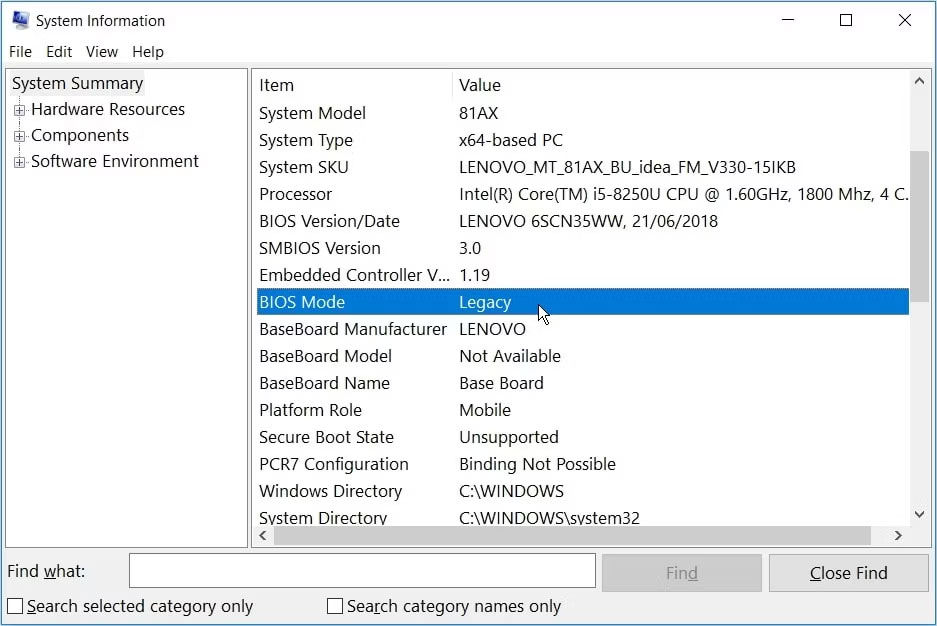The image size is (937, 626).
Task: Maximize the System Information window
Action: [x=846, y=20]
